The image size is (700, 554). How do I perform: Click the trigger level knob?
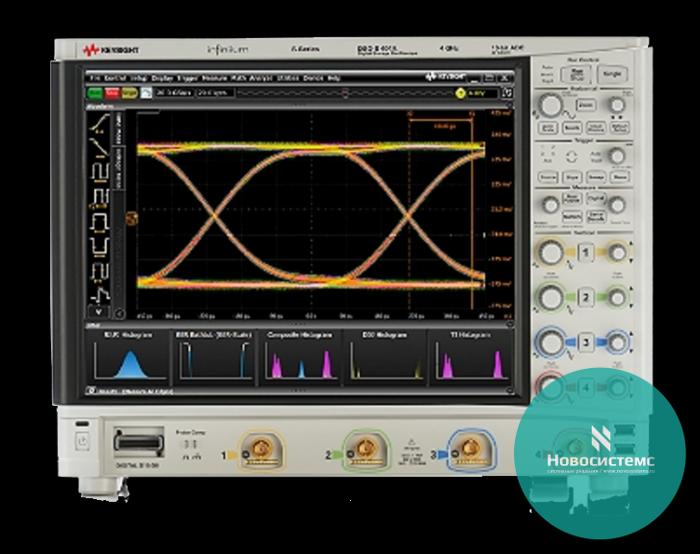[617, 156]
